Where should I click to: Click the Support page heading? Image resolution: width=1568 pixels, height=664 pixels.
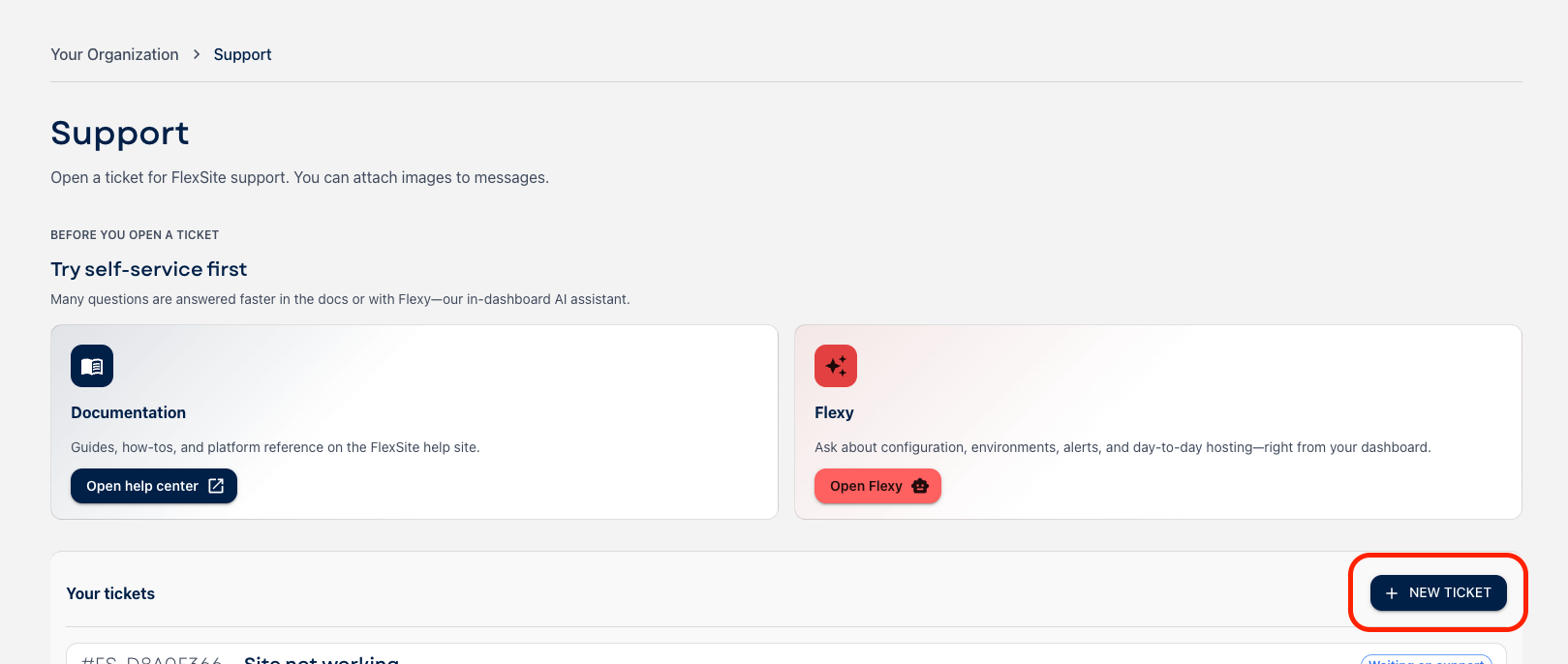click(120, 133)
